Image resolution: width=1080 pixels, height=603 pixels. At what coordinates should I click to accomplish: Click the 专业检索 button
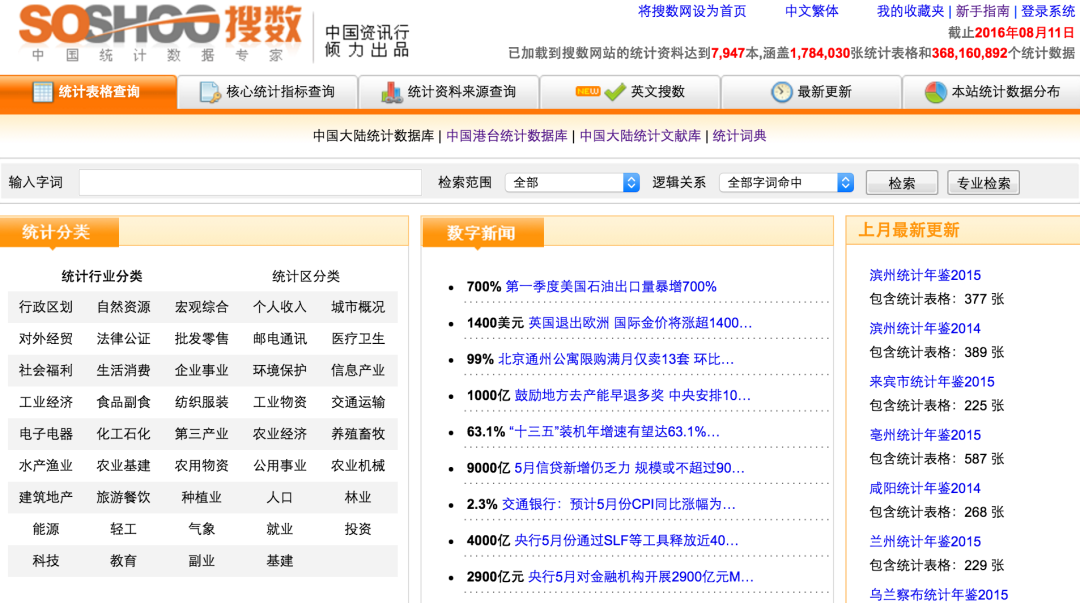[x=983, y=183]
